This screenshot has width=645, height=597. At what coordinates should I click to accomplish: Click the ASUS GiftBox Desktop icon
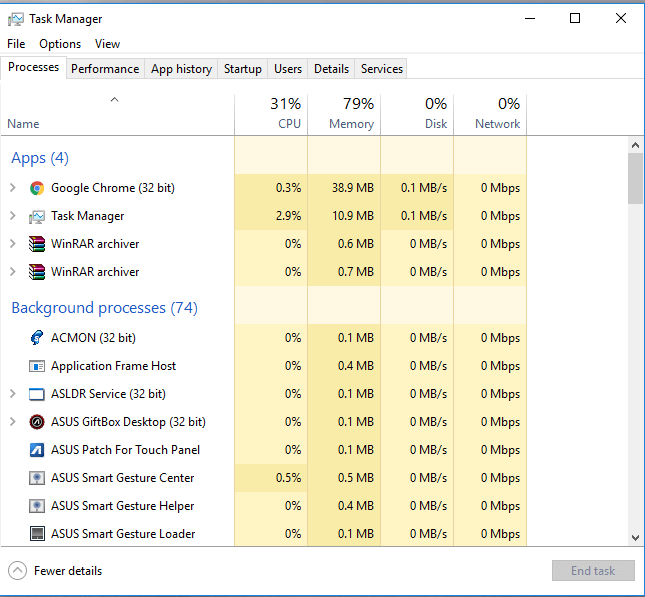(x=37, y=422)
